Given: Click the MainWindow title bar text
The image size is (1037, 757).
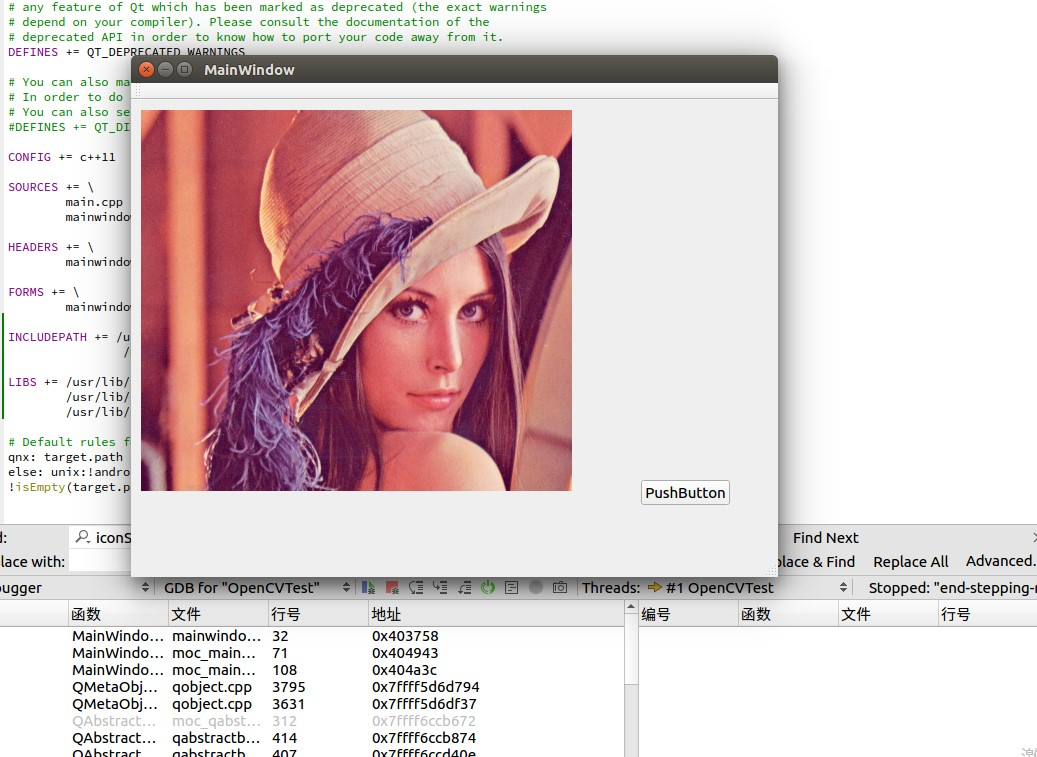Looking at the screenshot, I should [x=249, y=69].
